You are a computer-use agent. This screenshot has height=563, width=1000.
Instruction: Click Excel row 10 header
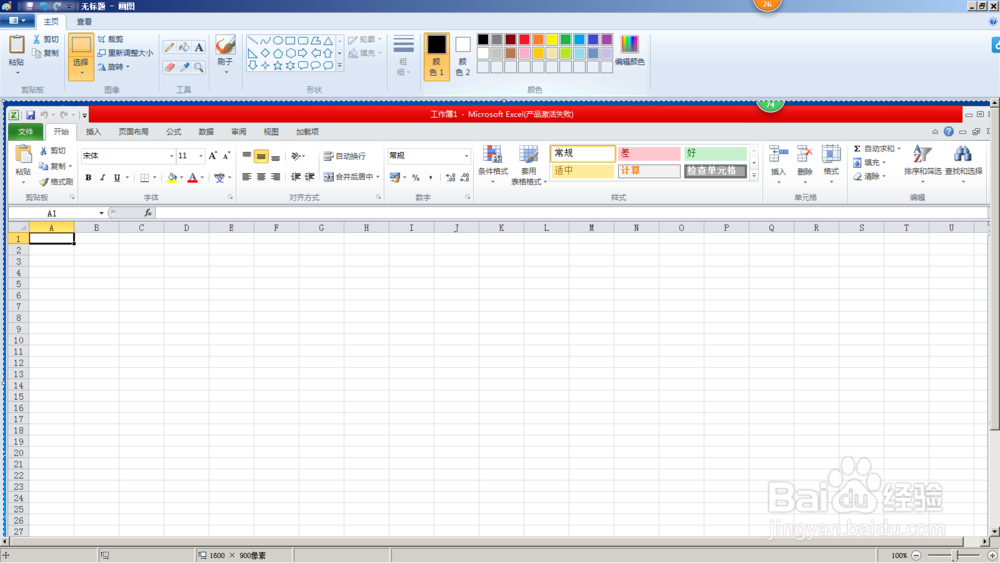[18, 340]
